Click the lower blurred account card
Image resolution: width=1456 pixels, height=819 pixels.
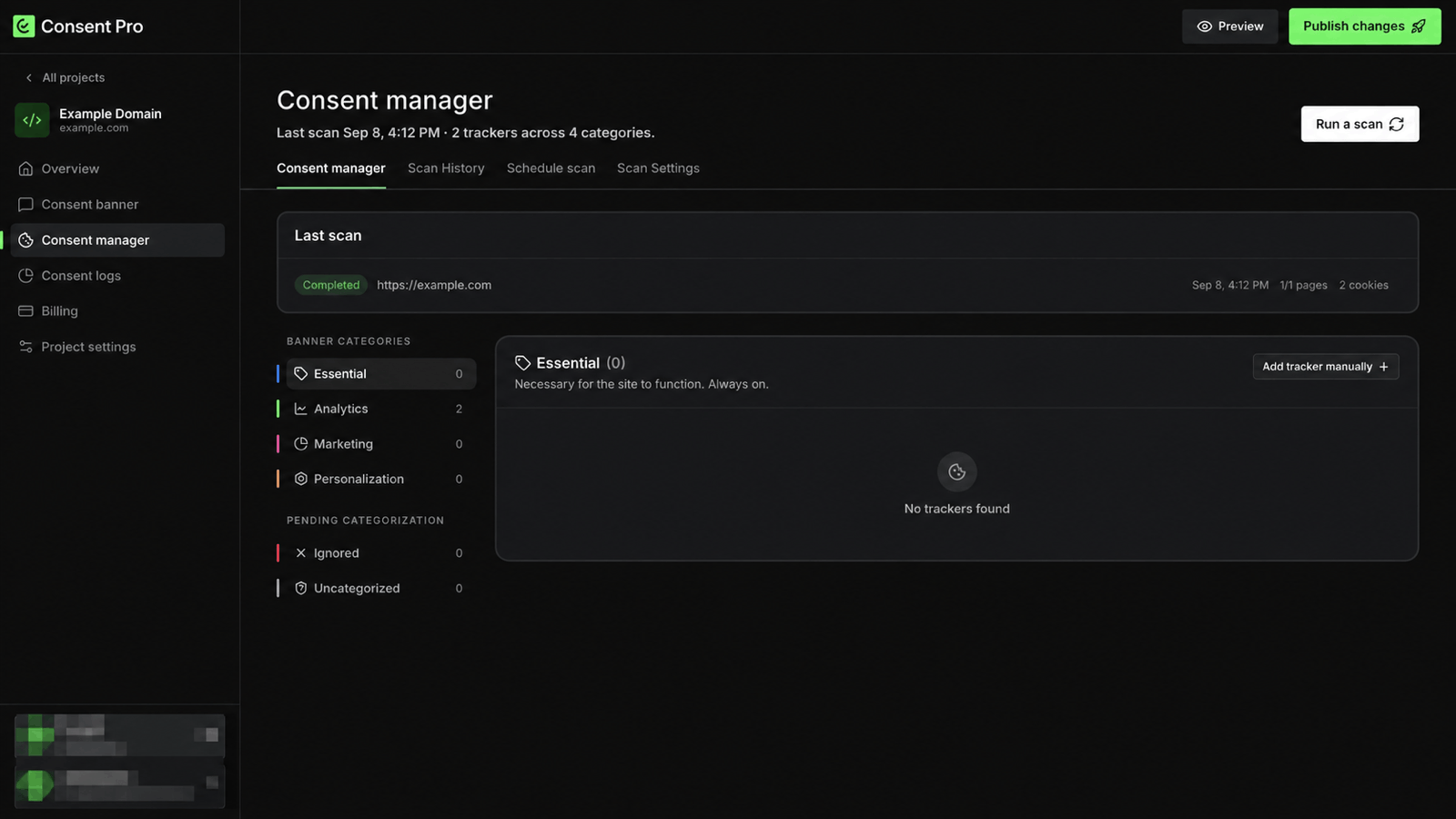[119, 785]
